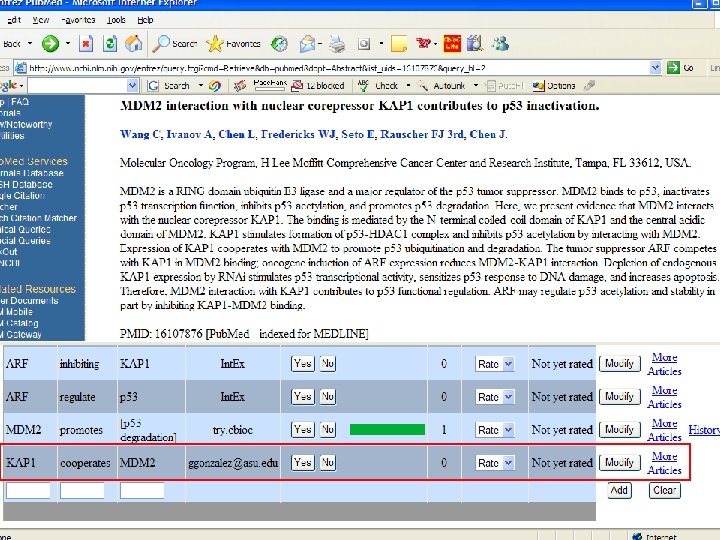Click Google toolbar Search button
The image size is (720, 540).
(x=169, y=85)
